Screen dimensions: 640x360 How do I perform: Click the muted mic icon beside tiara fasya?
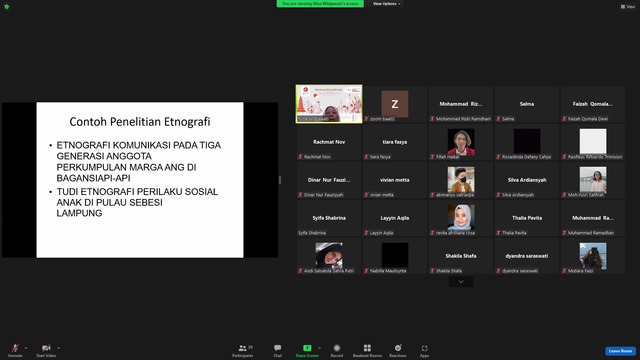366,157
